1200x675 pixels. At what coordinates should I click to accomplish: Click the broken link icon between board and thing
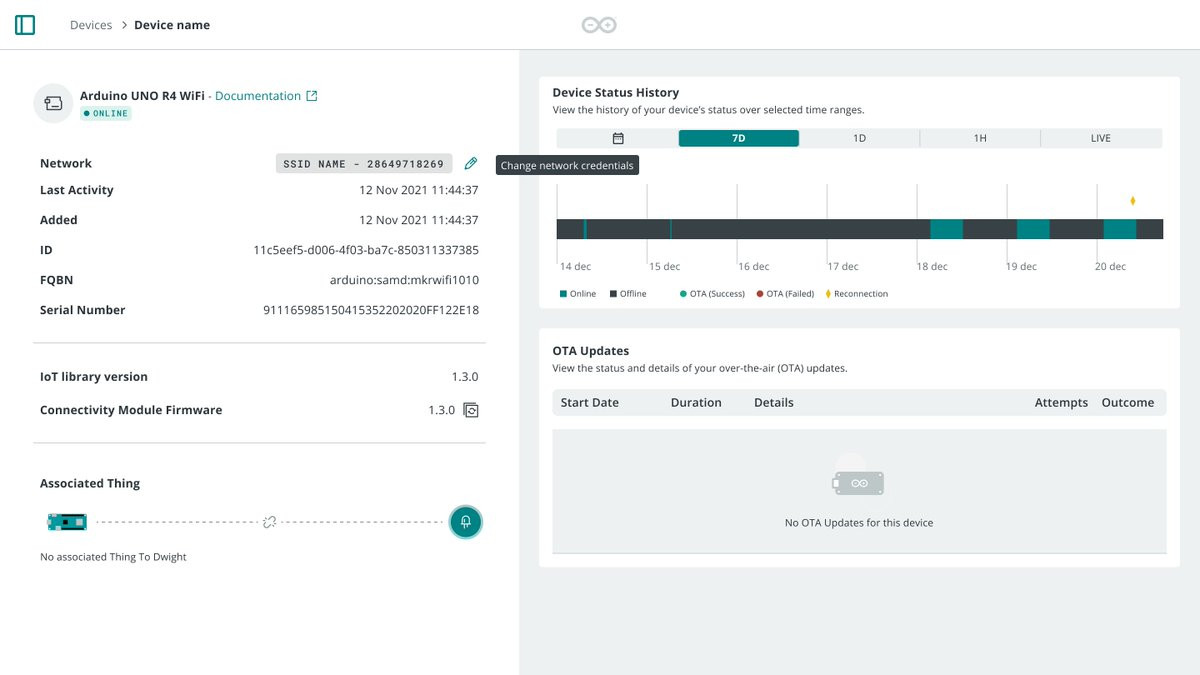(x=269, y=522)
